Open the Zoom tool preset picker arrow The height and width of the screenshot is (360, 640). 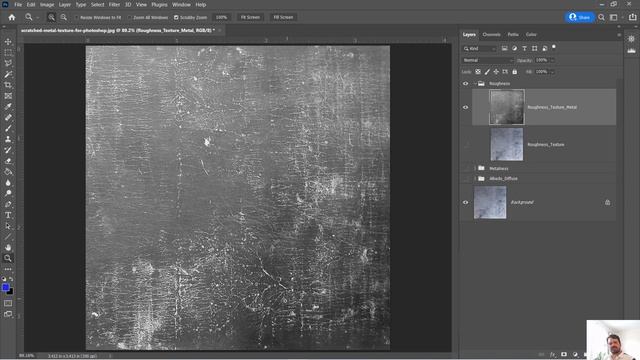(37, 18)
